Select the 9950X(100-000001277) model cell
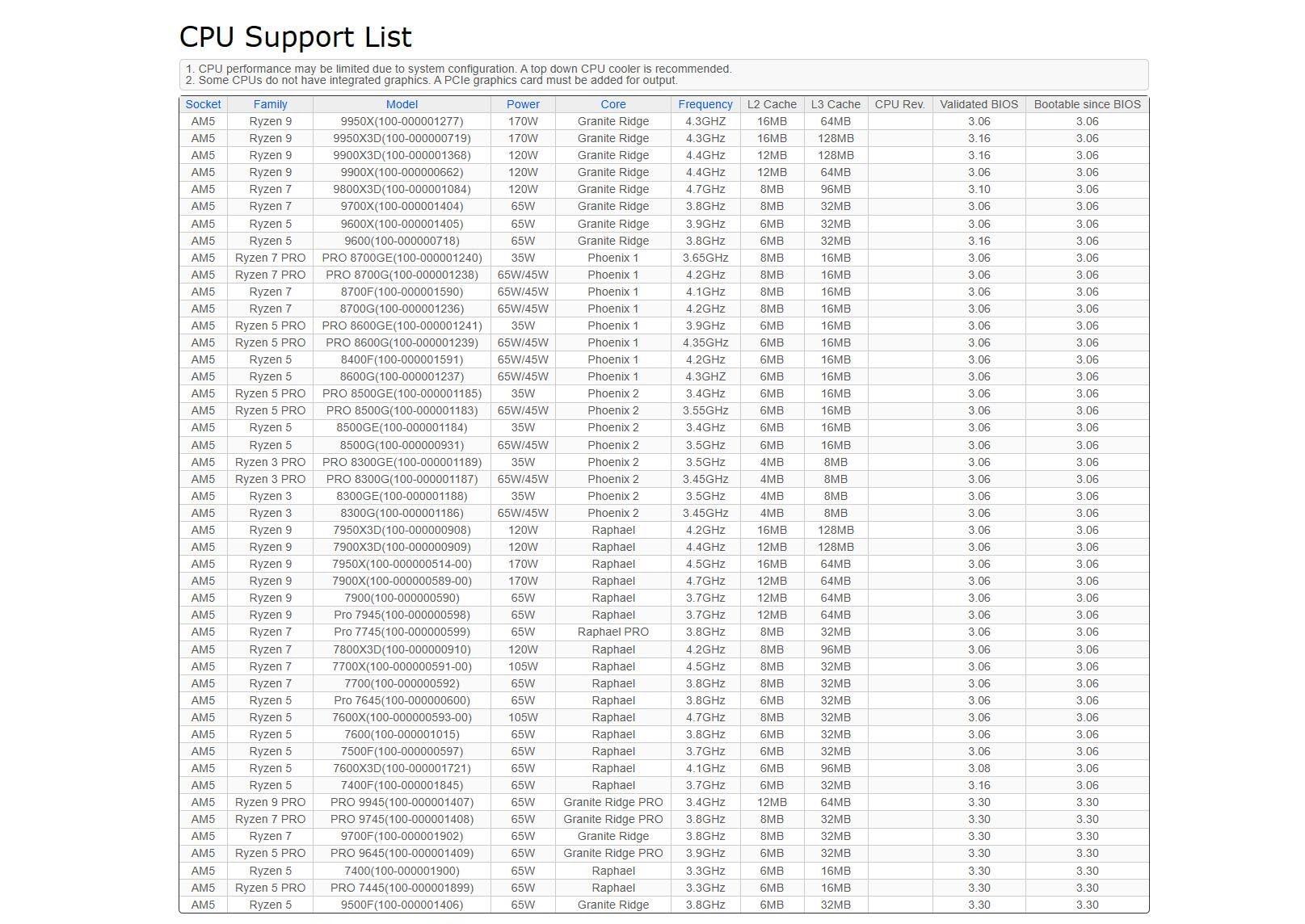 point(402,121)
